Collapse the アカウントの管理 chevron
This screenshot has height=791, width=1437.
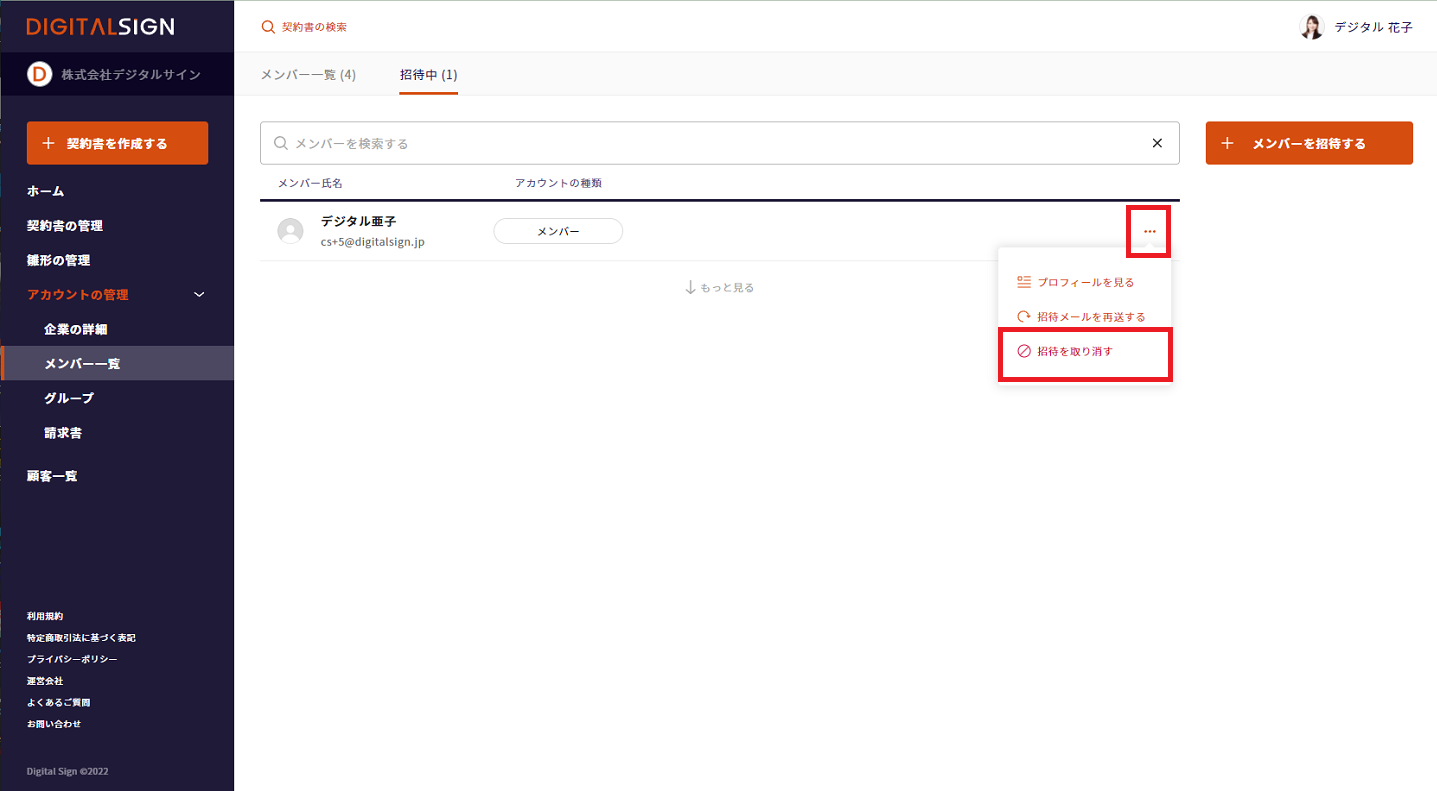(199, 295)
